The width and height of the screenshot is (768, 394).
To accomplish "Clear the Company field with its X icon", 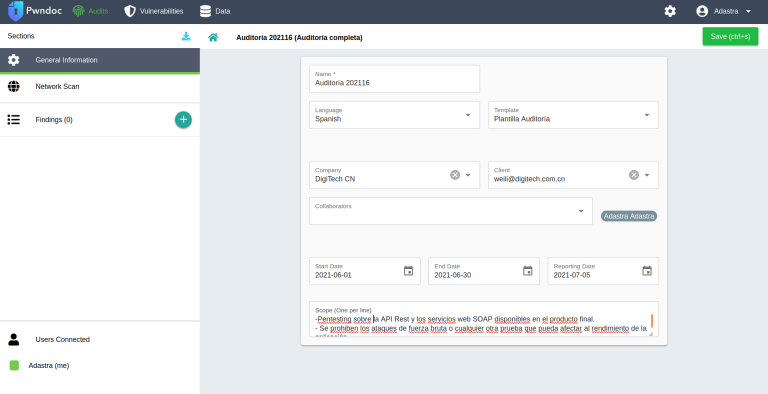I will [455, 175].
